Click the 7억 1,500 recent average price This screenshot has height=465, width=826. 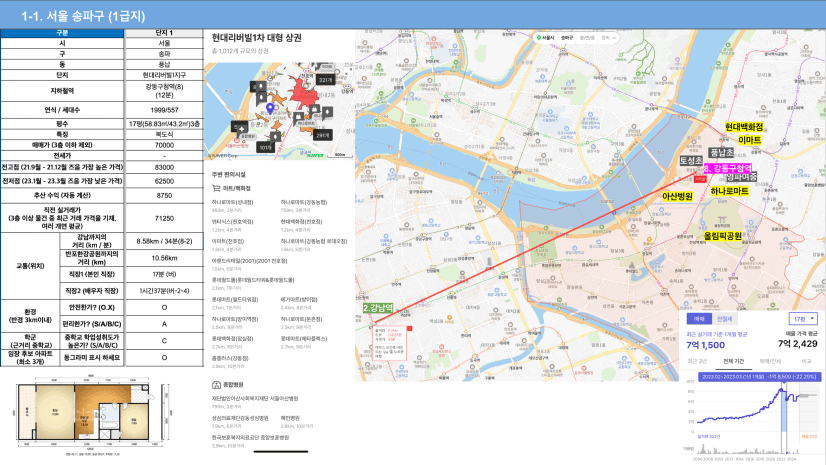click(x=705, y=345)
